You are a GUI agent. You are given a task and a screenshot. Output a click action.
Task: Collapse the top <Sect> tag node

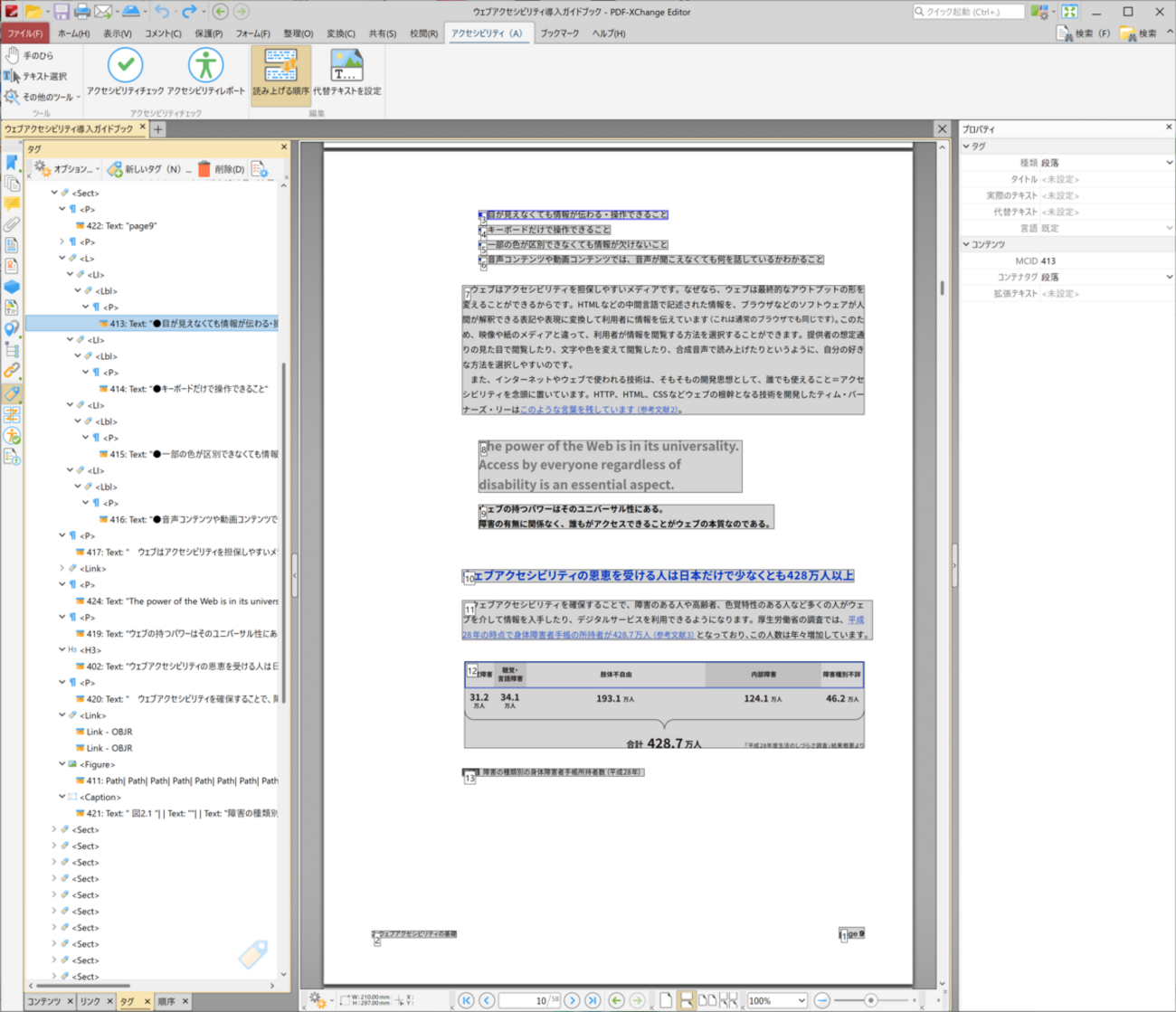coord(54,193)
